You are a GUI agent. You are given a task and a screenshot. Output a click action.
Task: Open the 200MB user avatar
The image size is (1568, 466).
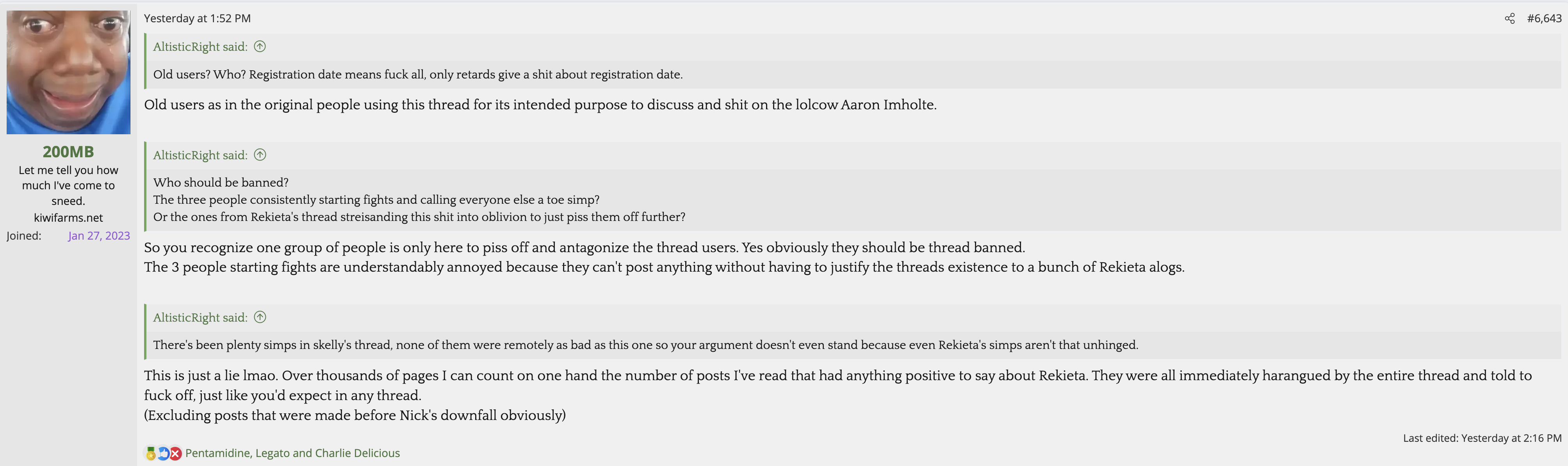[68, 72]
